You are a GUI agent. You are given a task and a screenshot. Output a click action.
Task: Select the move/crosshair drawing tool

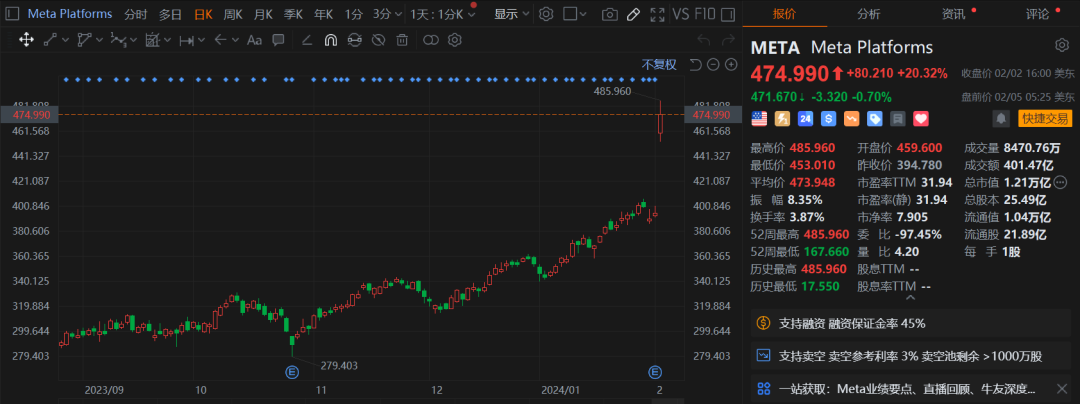click(26, 40)
